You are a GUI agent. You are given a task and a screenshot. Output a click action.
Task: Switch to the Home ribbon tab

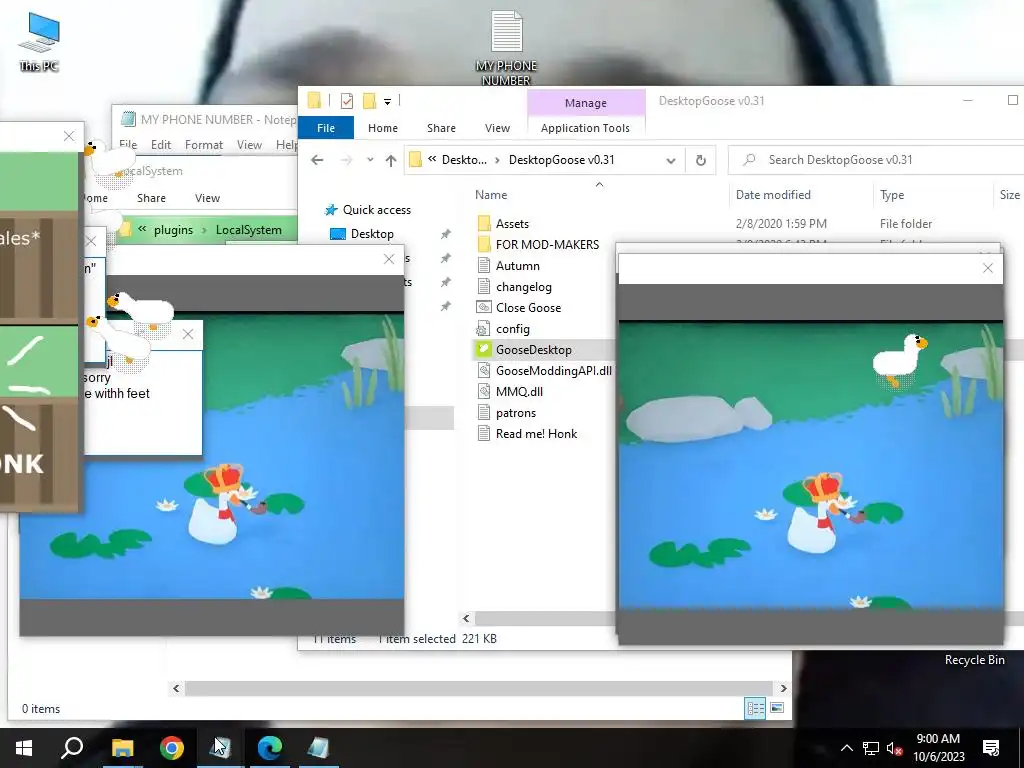(383, 128)
